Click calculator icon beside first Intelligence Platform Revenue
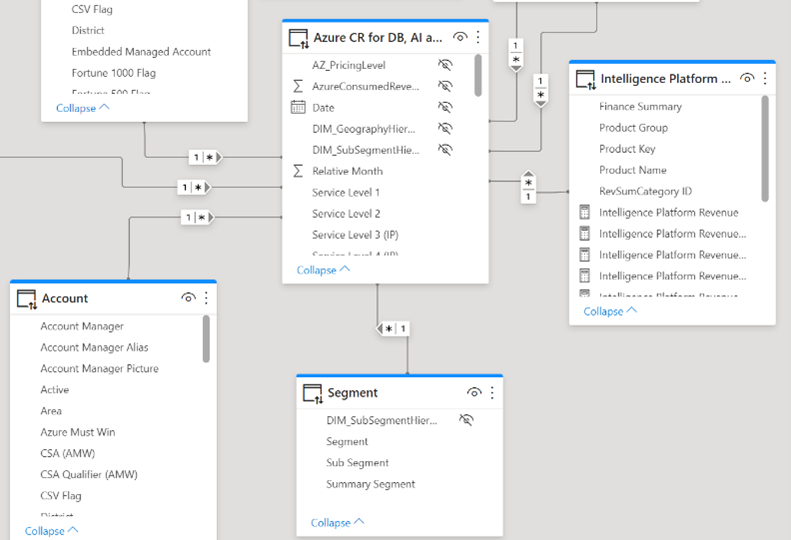Image resolution: width=791 pixels, height=540 pixels. (585, 212)
